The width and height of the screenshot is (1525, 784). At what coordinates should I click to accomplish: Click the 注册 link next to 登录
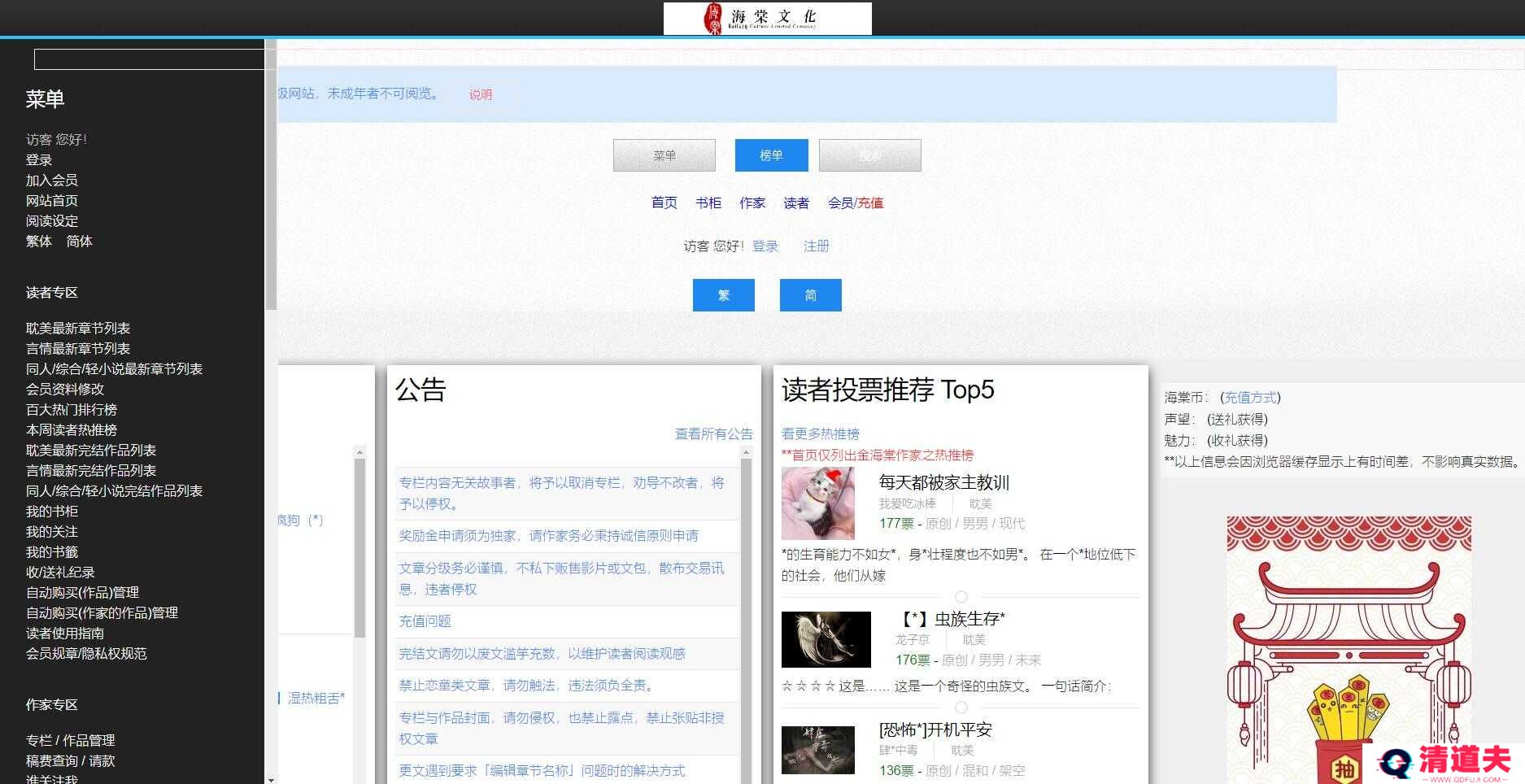tap(816, 246)
